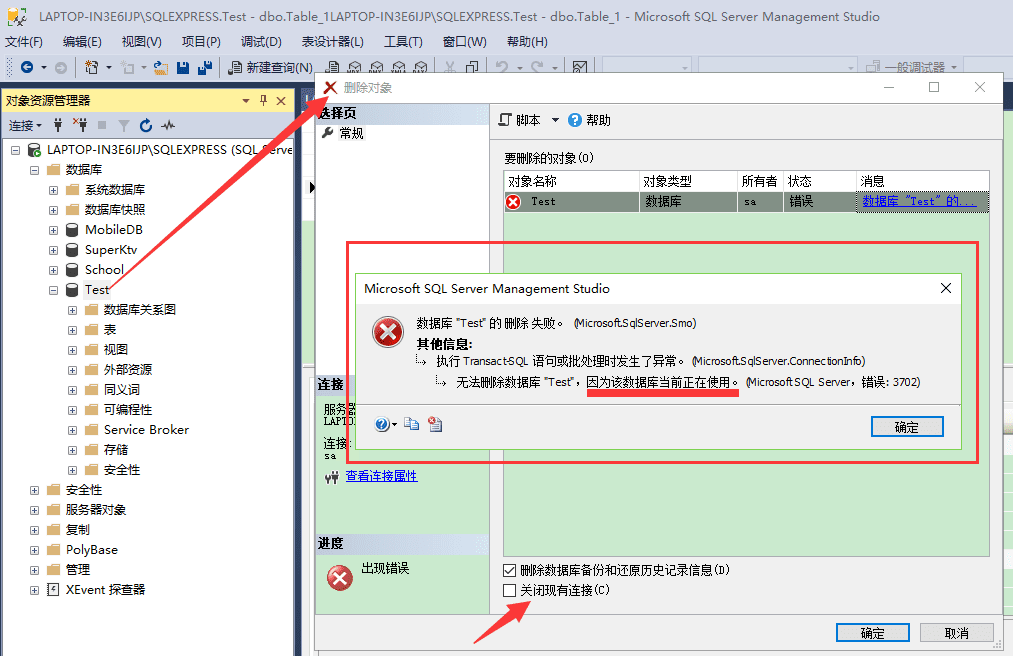Expand the Service Broker node

72,430
